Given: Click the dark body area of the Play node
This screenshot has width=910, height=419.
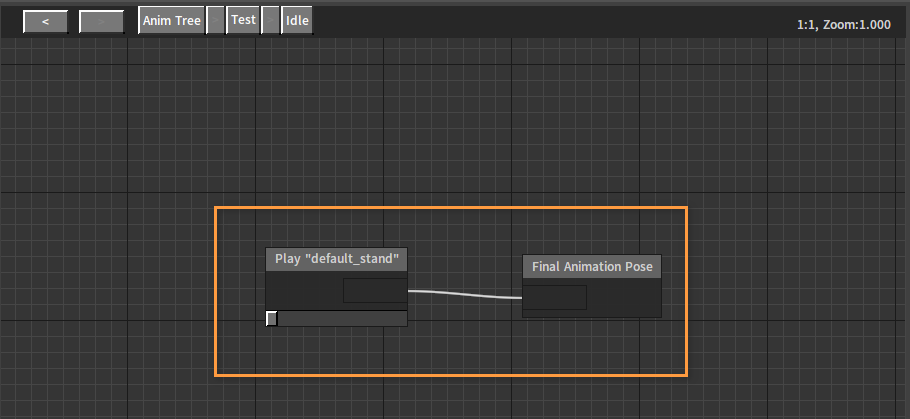Looking at the screenshot, I should pyautogui.click(x=304, y=291).
